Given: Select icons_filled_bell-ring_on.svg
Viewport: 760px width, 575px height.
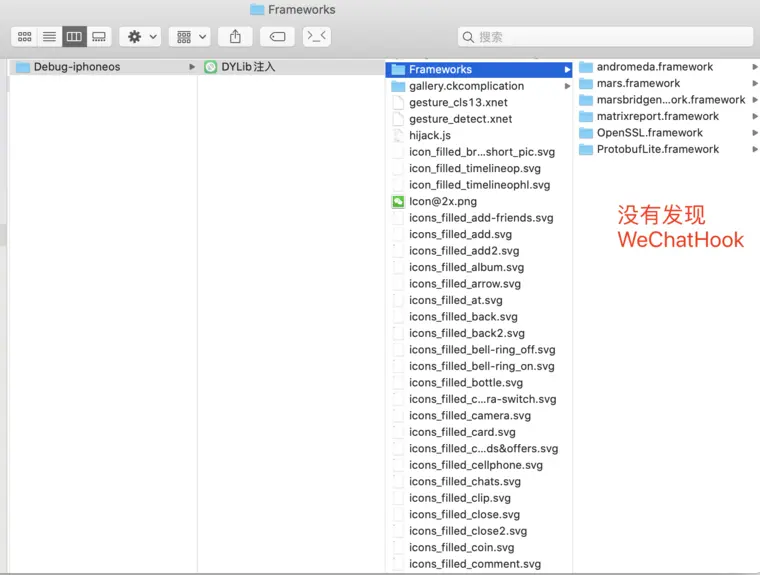Looking at the screenshot, I should (x=481, y=367).
